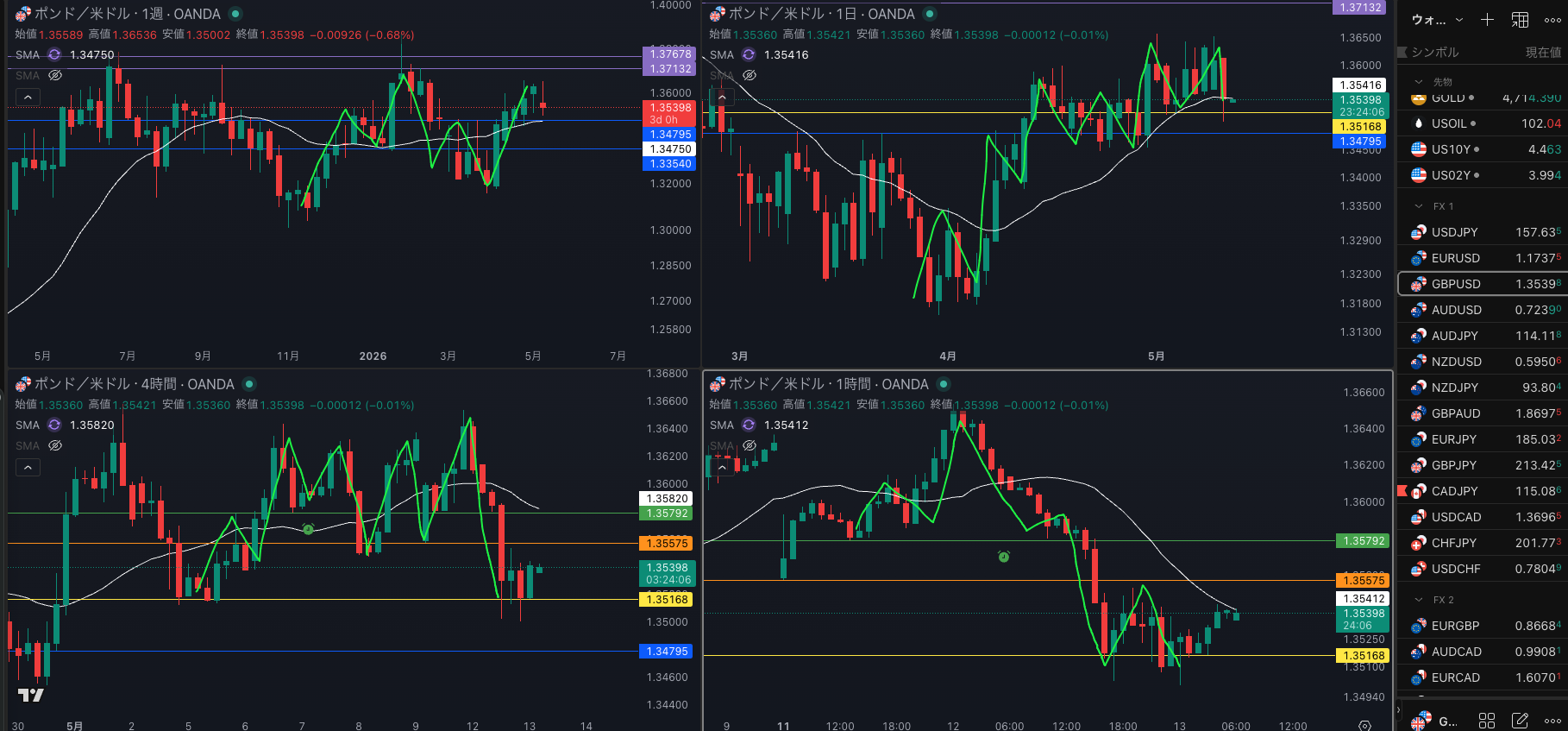
Task: Click the TradingView logo on the 4-hour chart
Action: pos(31,695)
